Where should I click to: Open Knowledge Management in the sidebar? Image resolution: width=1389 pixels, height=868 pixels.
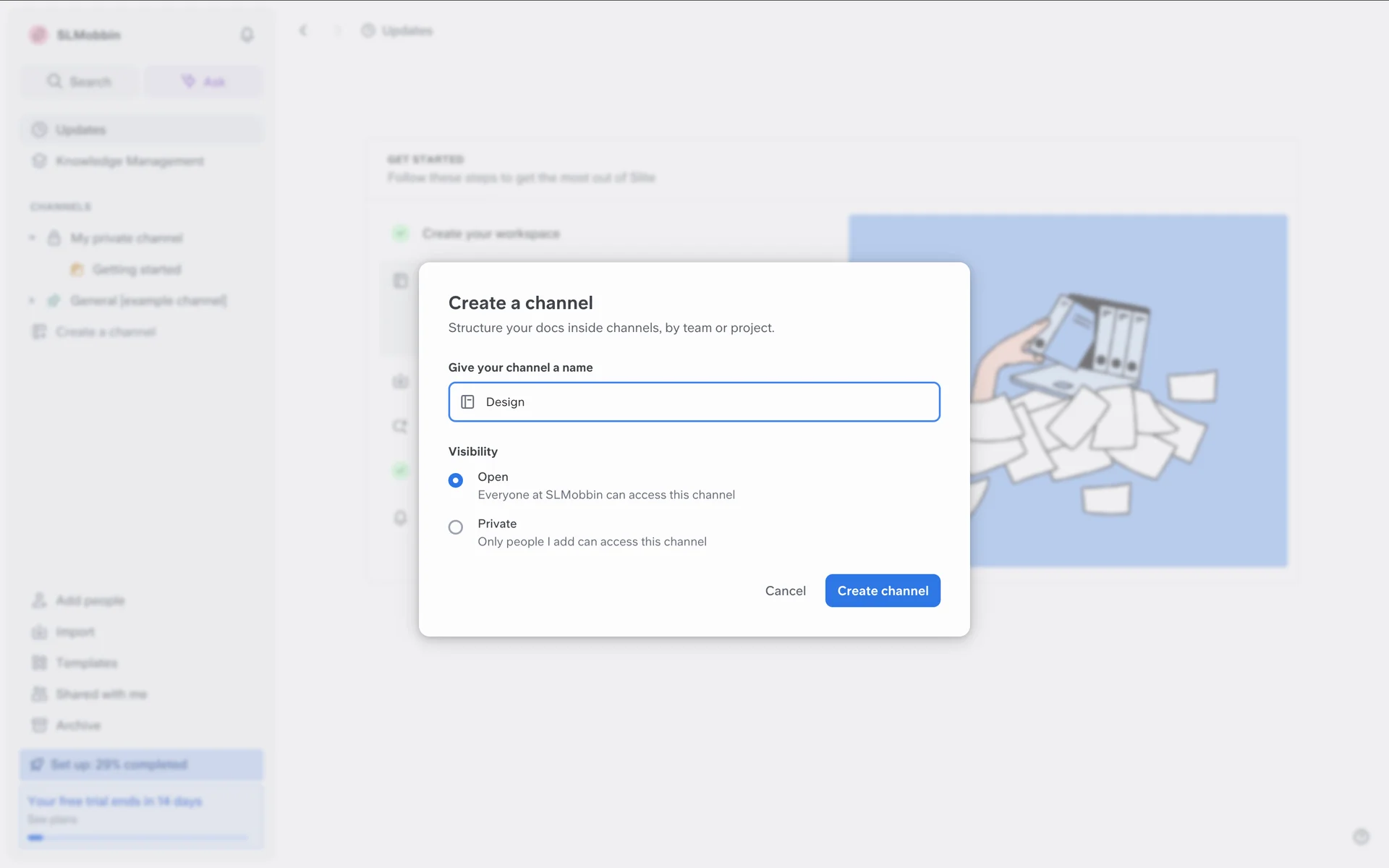[x=130, y=161]
